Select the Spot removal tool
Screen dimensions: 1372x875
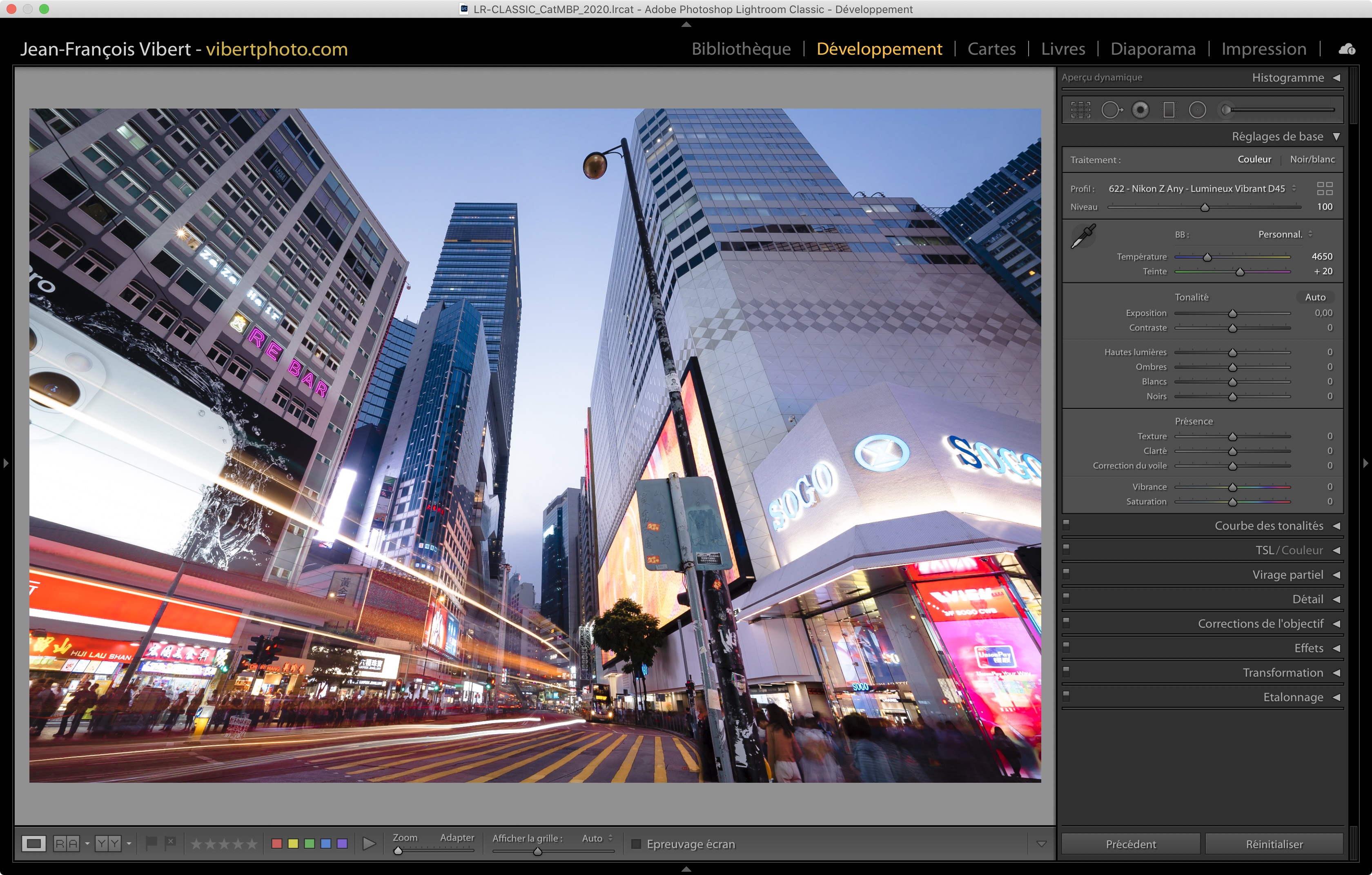coord(1111,110)
